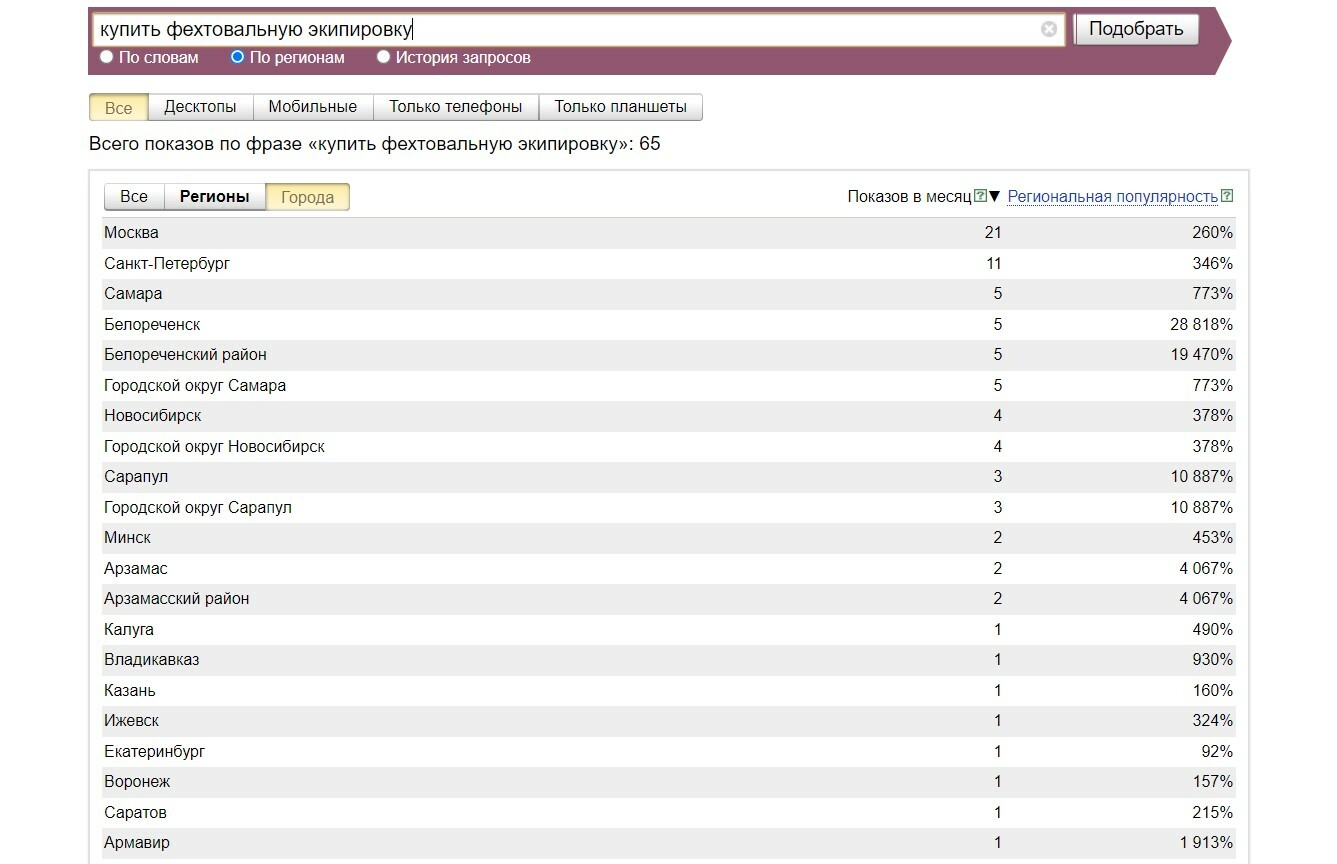Switch to the Десктопы device tab
The width and height of the screenshot is (1337, 864).
point(200,107)
